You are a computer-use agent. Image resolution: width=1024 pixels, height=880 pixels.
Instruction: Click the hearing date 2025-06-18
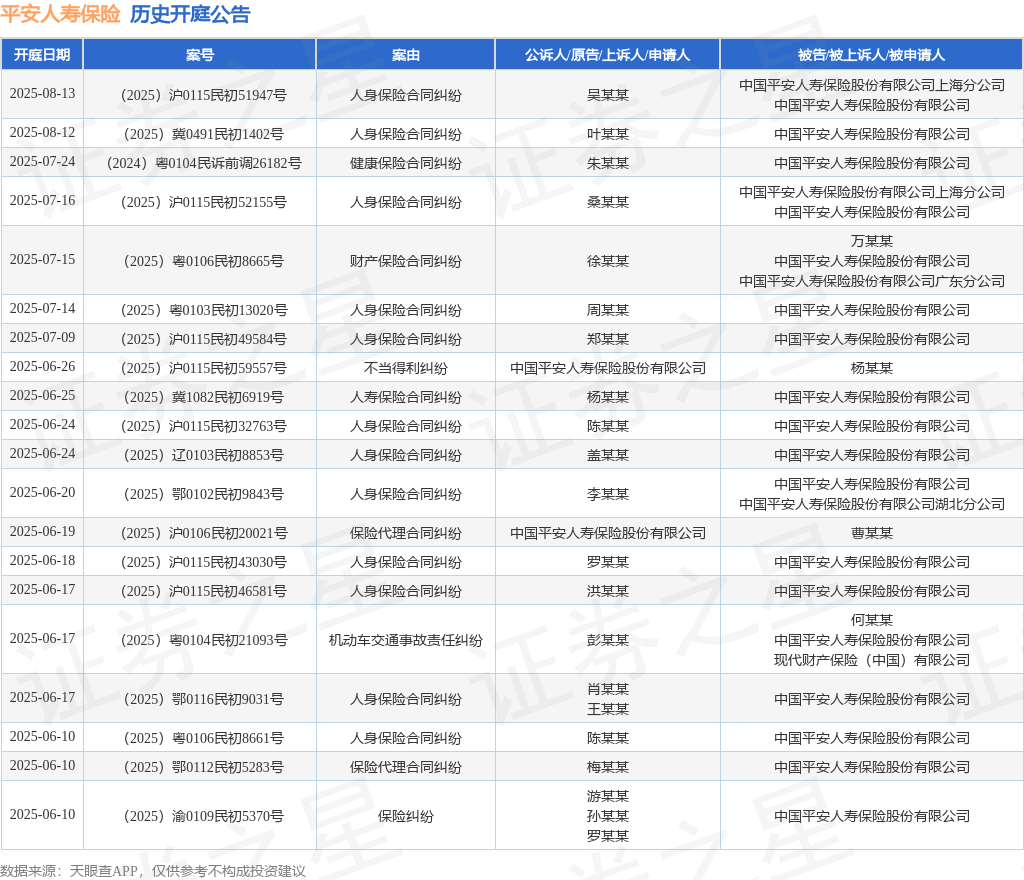click(42, 560)
